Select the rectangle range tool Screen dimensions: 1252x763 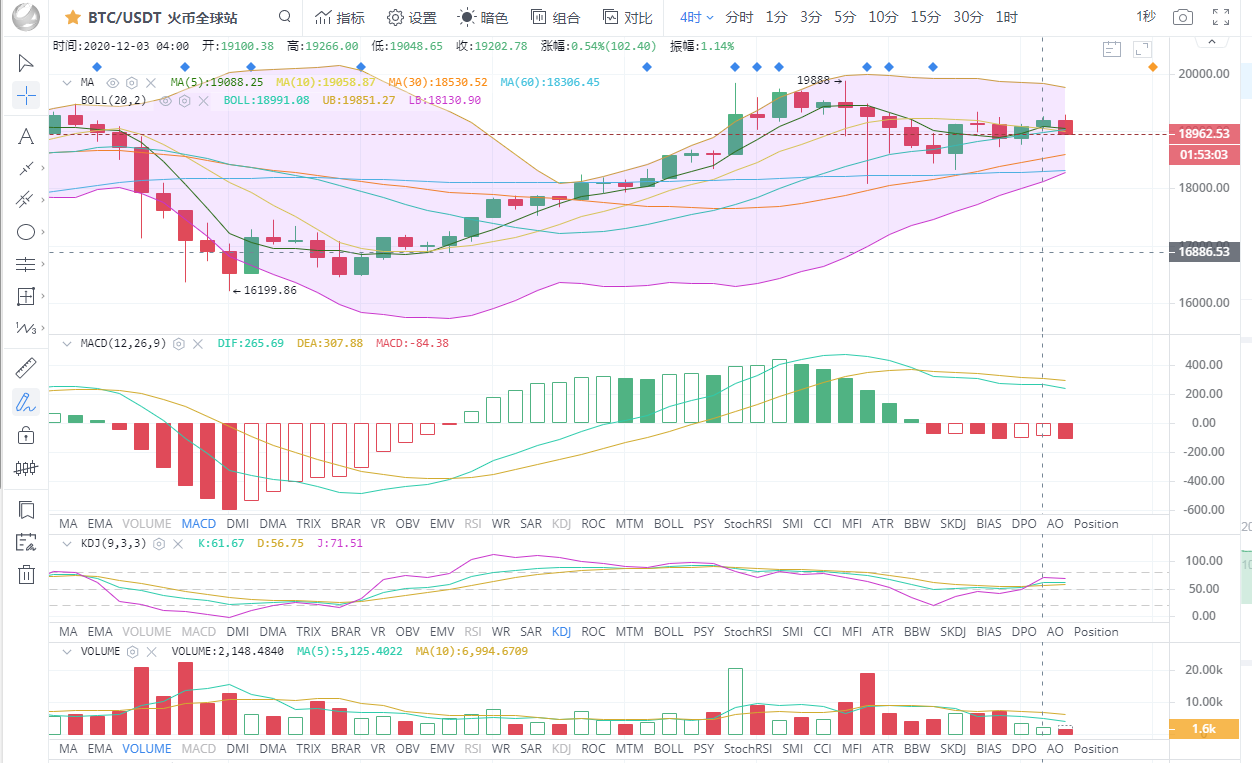coord(26,296)
